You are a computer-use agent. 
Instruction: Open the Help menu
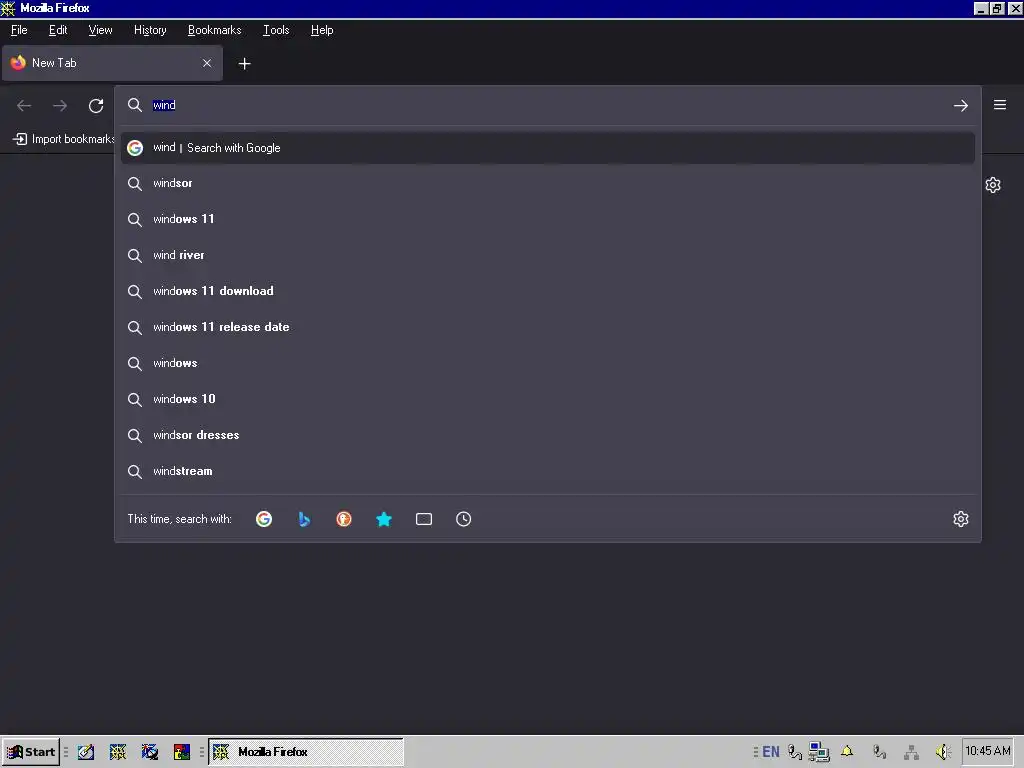click(322, 30)
